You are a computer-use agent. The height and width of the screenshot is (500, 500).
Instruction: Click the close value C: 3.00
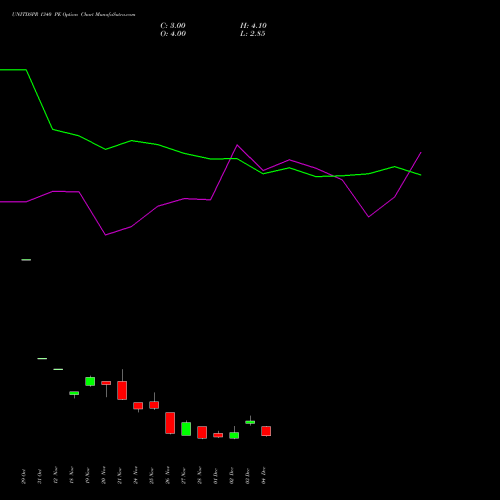[173, 26]
